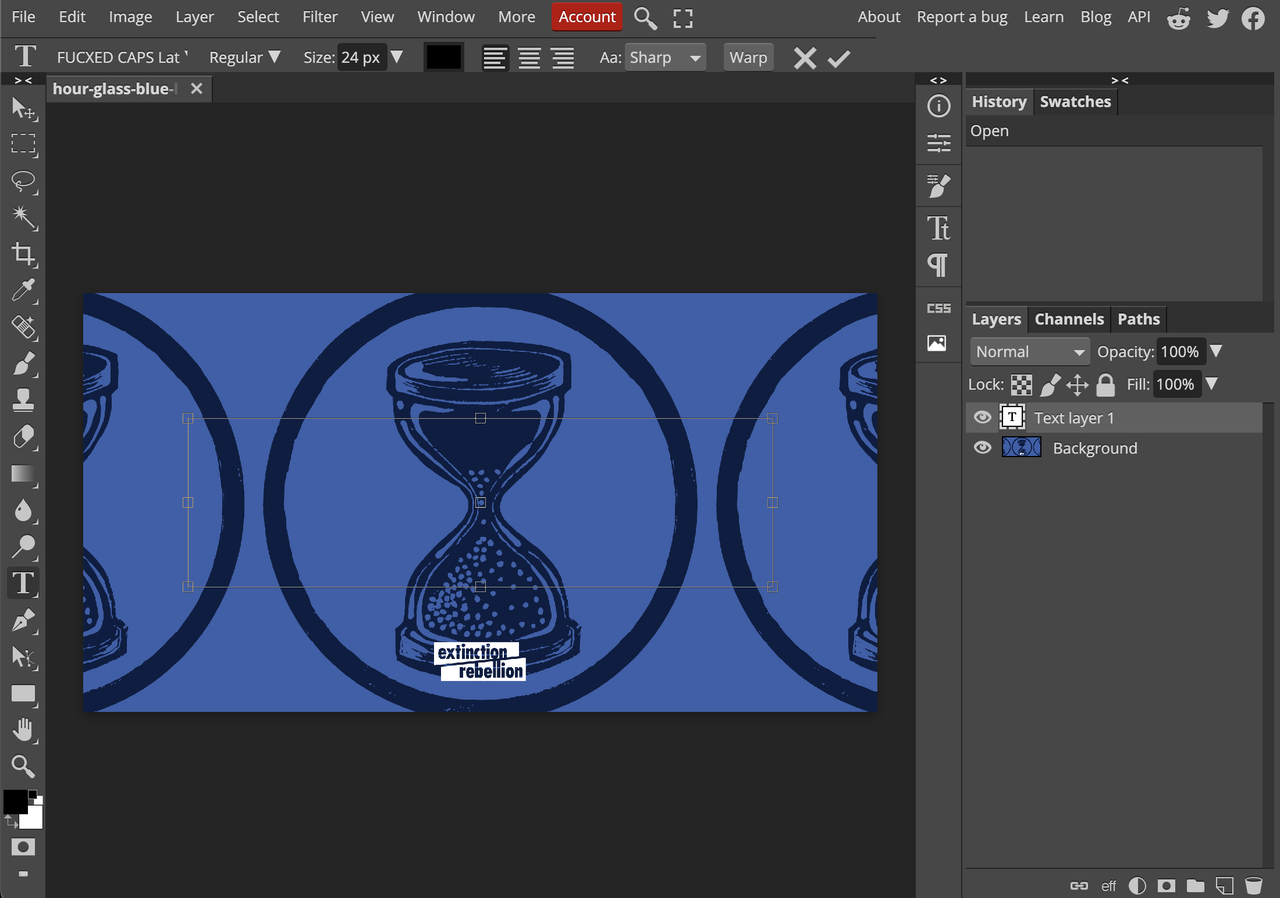Click the font Size input field
The image size is (1280, 898).
pos(360,58)
